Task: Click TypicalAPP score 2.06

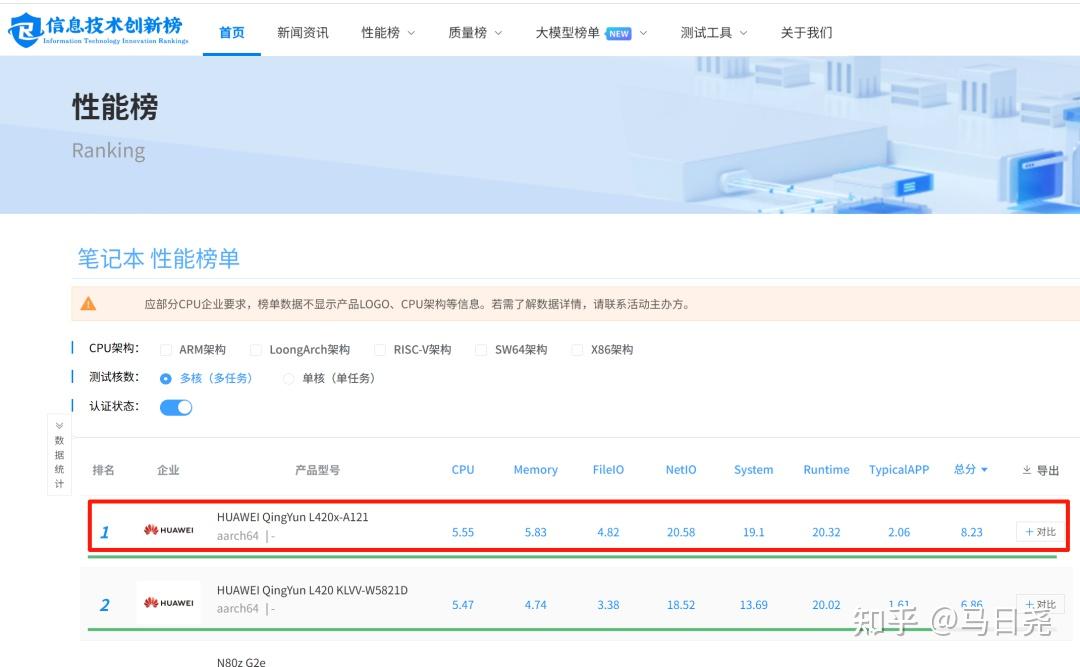Action: 899,532
